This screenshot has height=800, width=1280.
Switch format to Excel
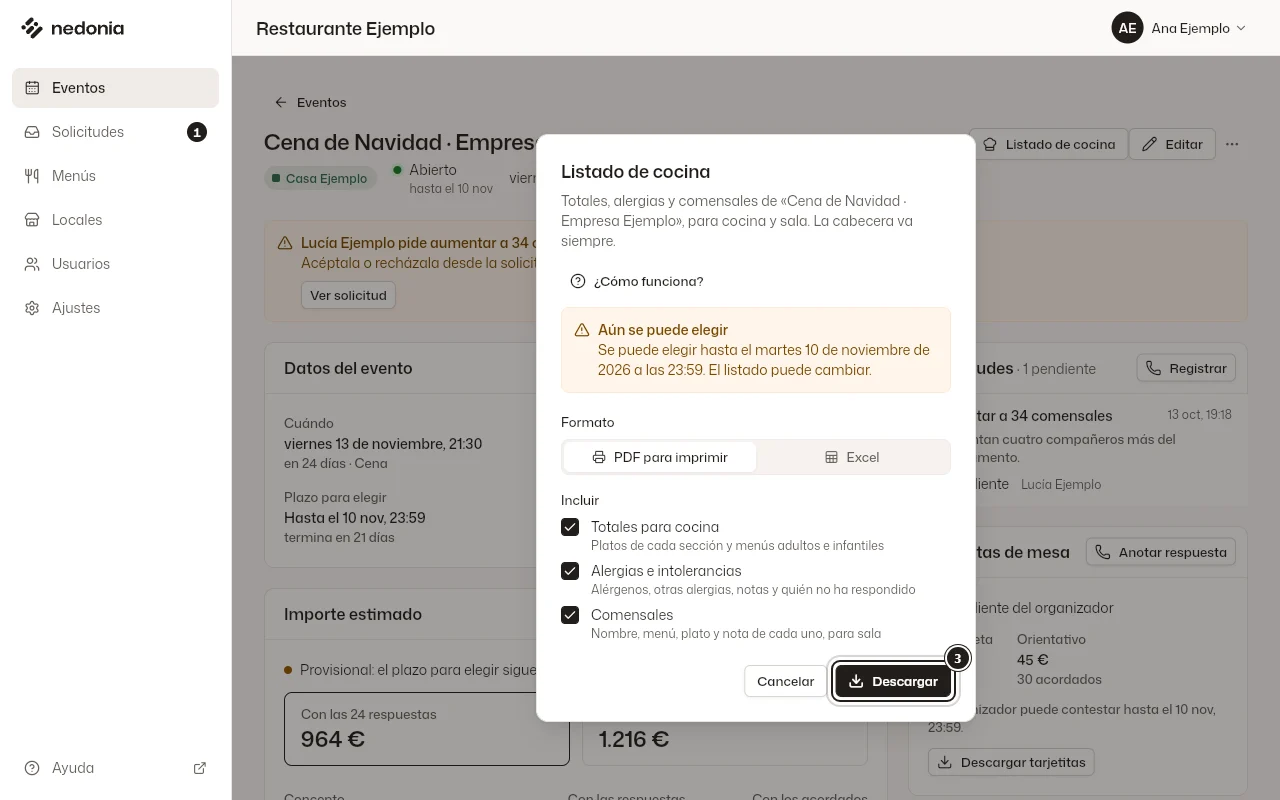click(852, 457)
